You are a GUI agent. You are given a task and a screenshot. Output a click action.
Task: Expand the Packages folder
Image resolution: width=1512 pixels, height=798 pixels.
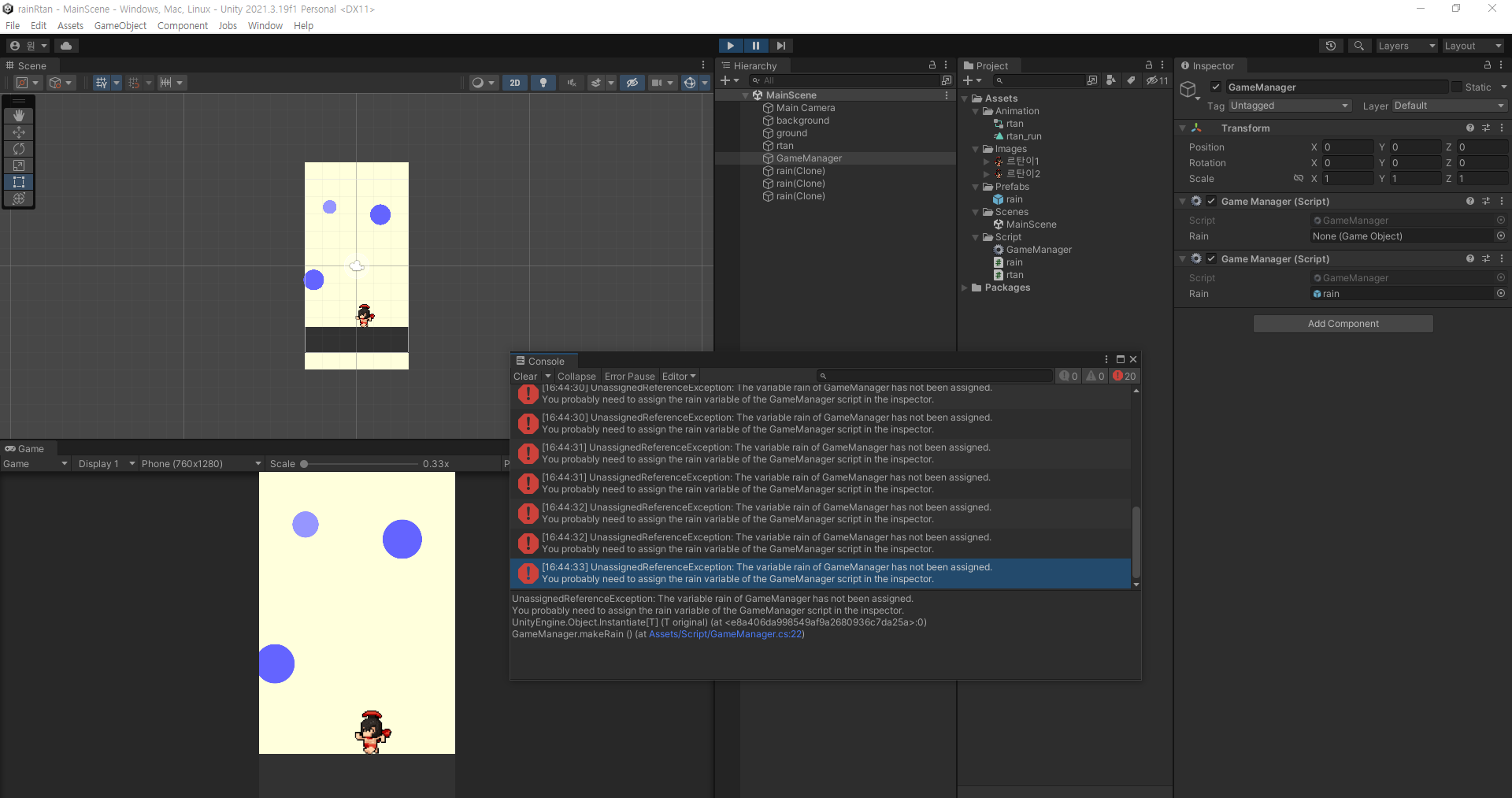pos(965,288)
